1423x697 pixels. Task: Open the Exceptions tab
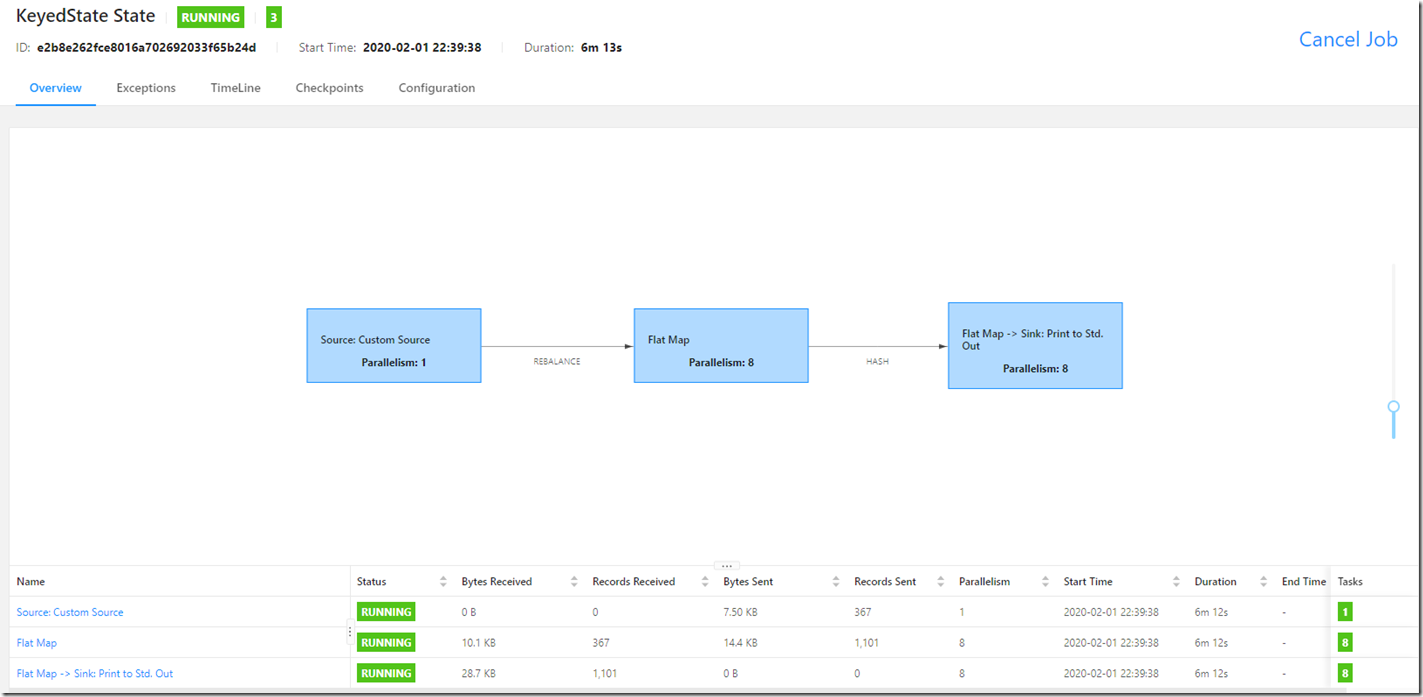tap(146, 88)
